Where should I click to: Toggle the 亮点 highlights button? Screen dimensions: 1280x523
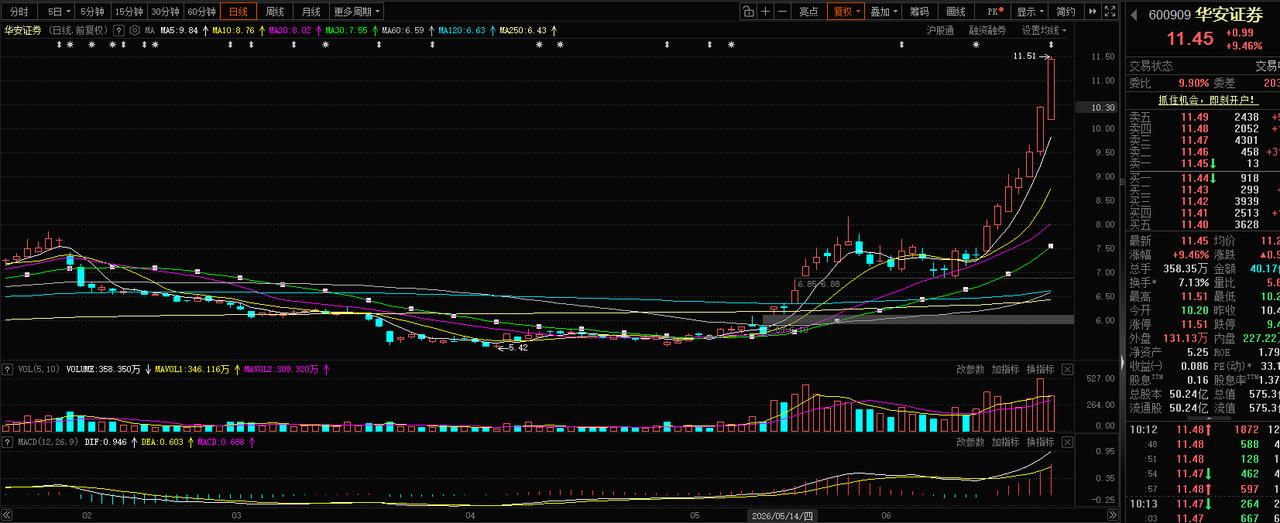tap(809, 12)
